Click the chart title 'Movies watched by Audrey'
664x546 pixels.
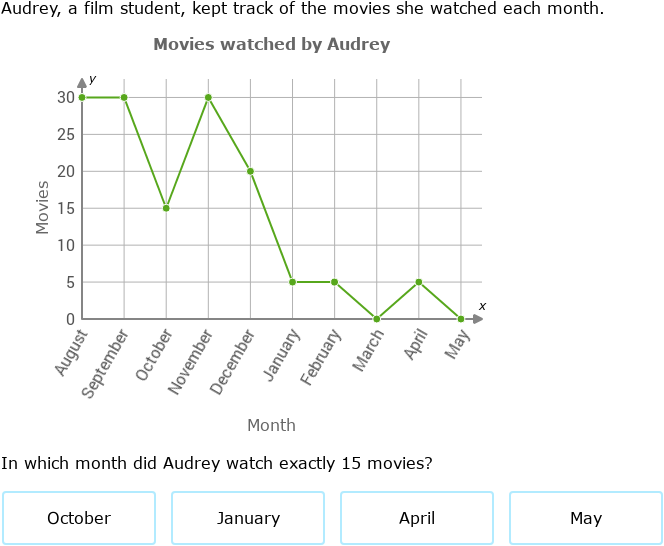[x=271, y=45]
